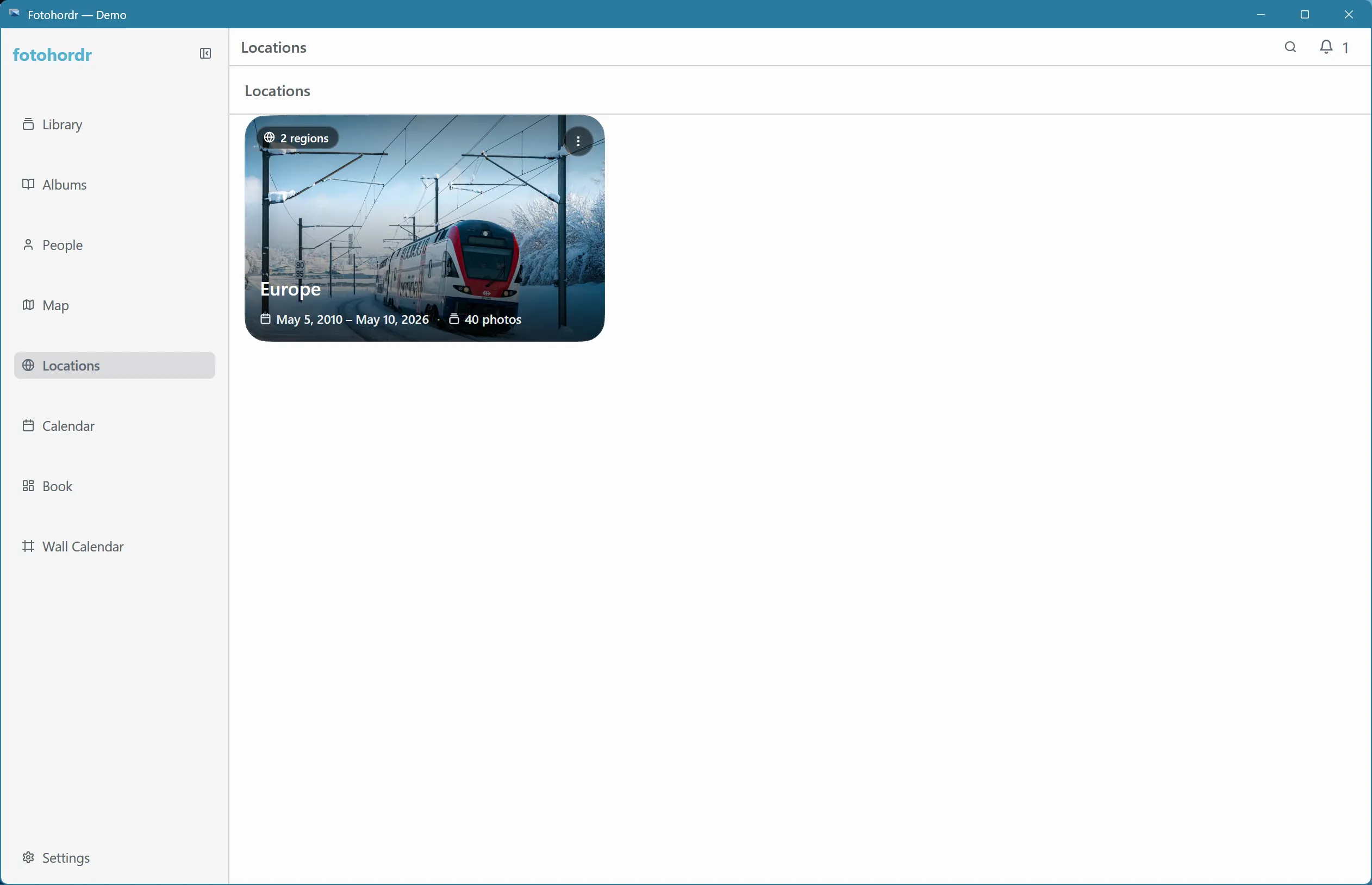Open Settings page
Image resolution: width=1372 pixels, height=885 pixels.
[115, 857]
